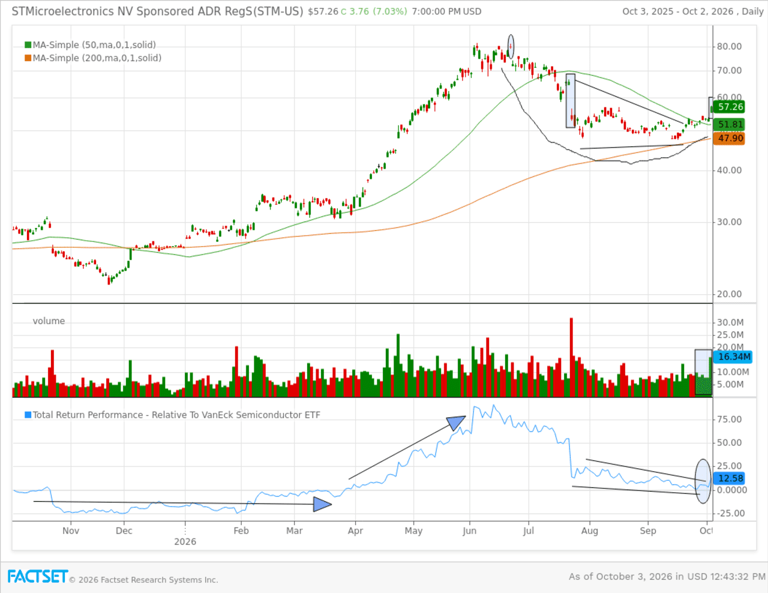Screen dimensions: 768x593
Task: Click the 30.00 price axis label
Action: [729, 222]
